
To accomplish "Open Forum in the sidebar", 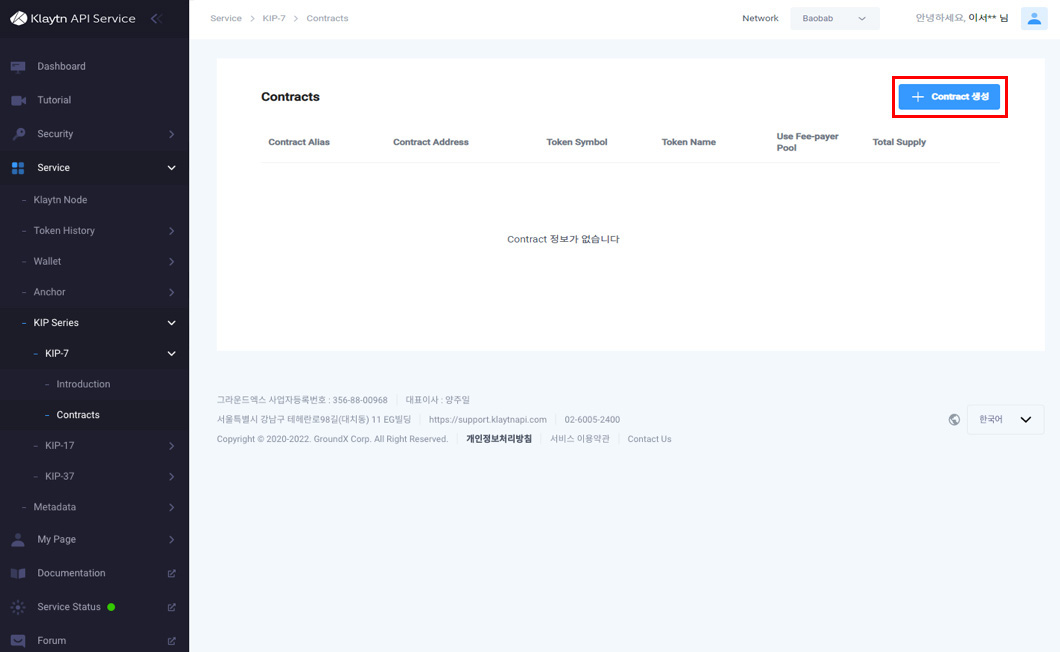I will 51,641.
